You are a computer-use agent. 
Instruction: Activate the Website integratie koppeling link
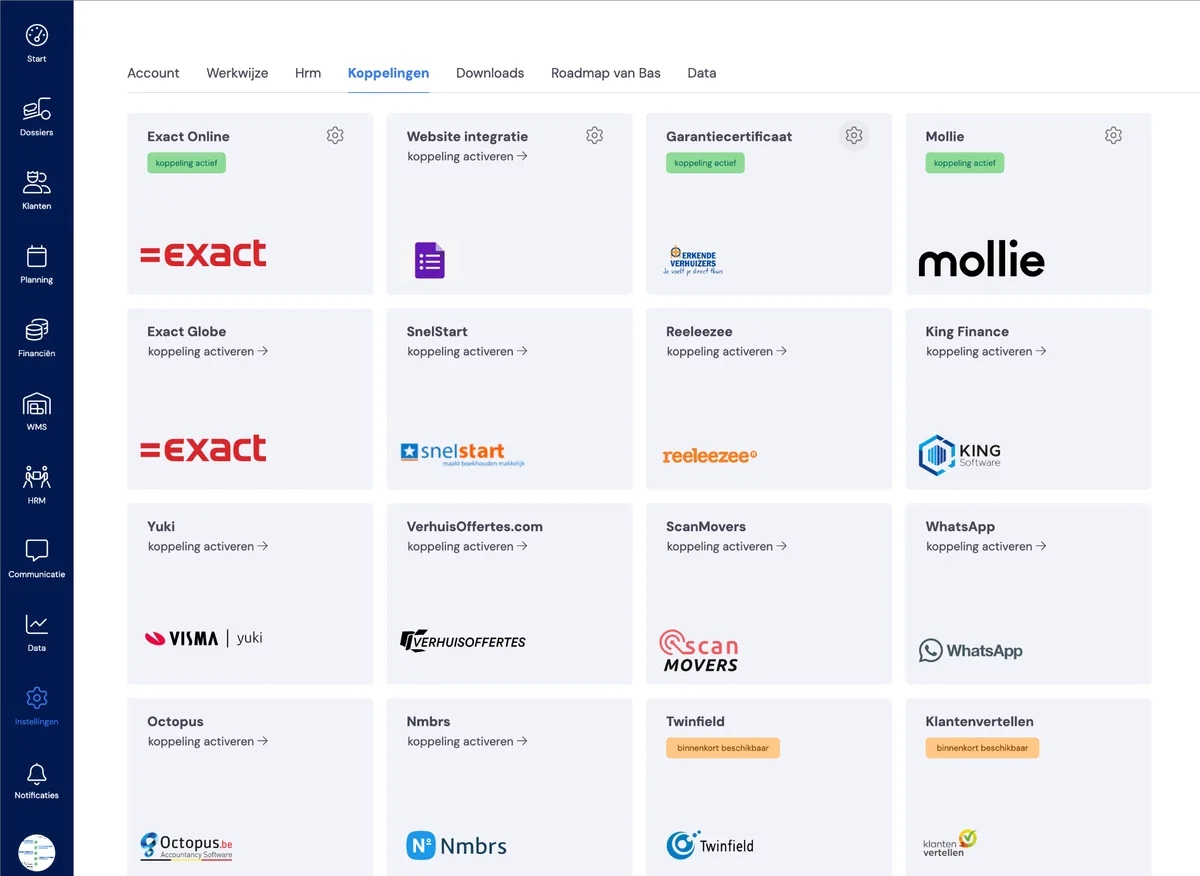click(x=467, y=157)
